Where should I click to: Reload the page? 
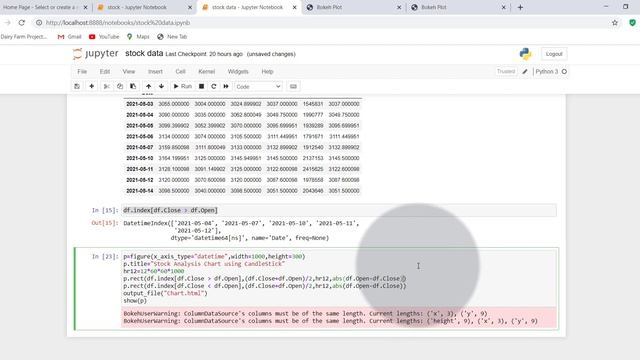click(x=22, y=23)
